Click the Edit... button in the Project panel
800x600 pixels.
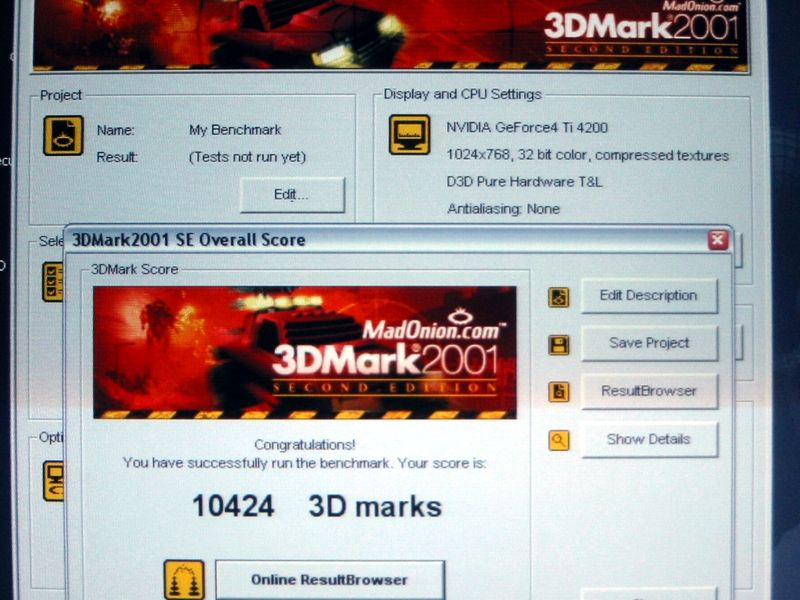(292, 195)
